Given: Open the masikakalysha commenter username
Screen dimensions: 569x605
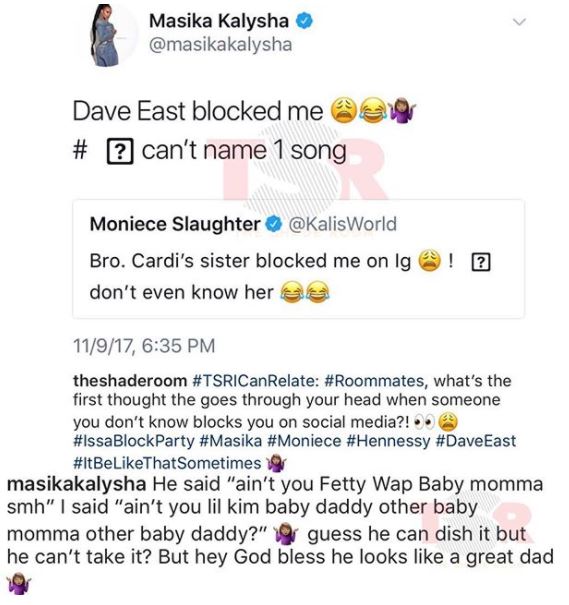Looking at the screenshot, I should pyautogui.click(x=76, y=484).
